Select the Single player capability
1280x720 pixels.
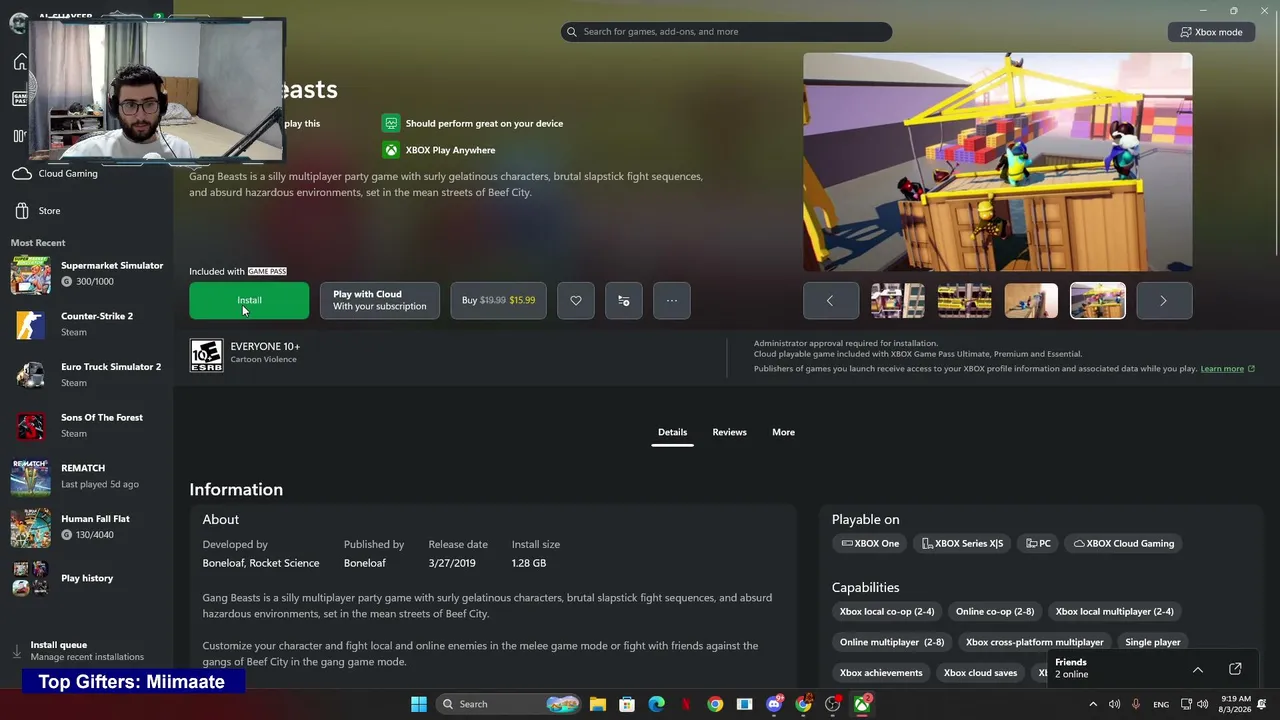pos(1153,642)
